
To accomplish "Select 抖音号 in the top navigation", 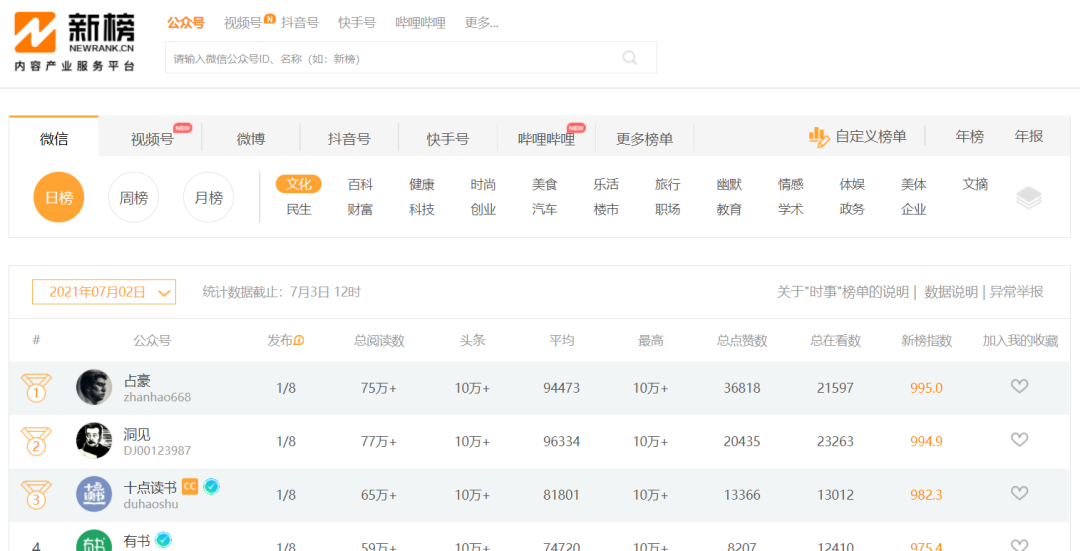I will pyautogui.click(x=300, y=23).
